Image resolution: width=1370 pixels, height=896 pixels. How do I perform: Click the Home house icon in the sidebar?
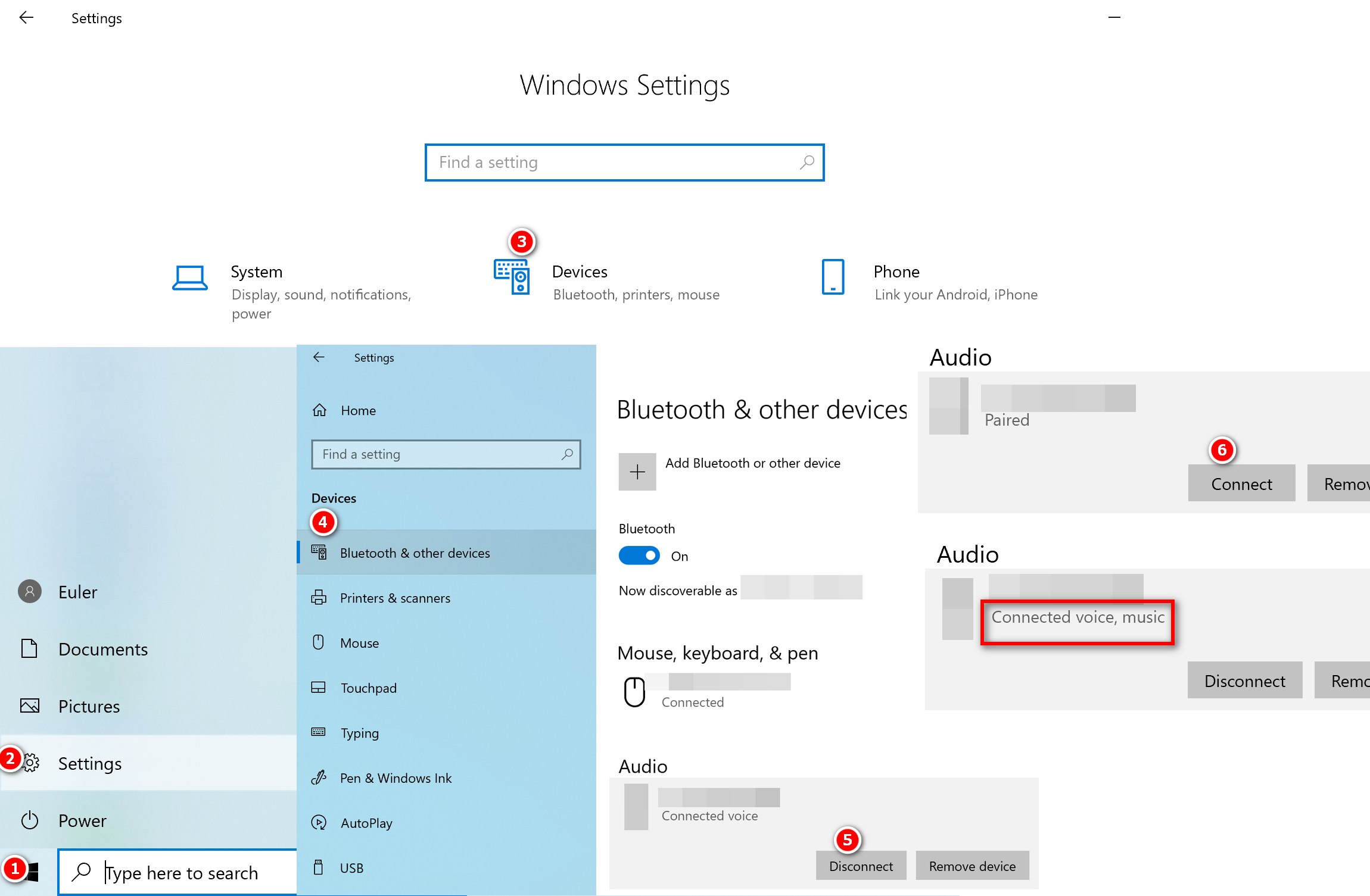319,410
